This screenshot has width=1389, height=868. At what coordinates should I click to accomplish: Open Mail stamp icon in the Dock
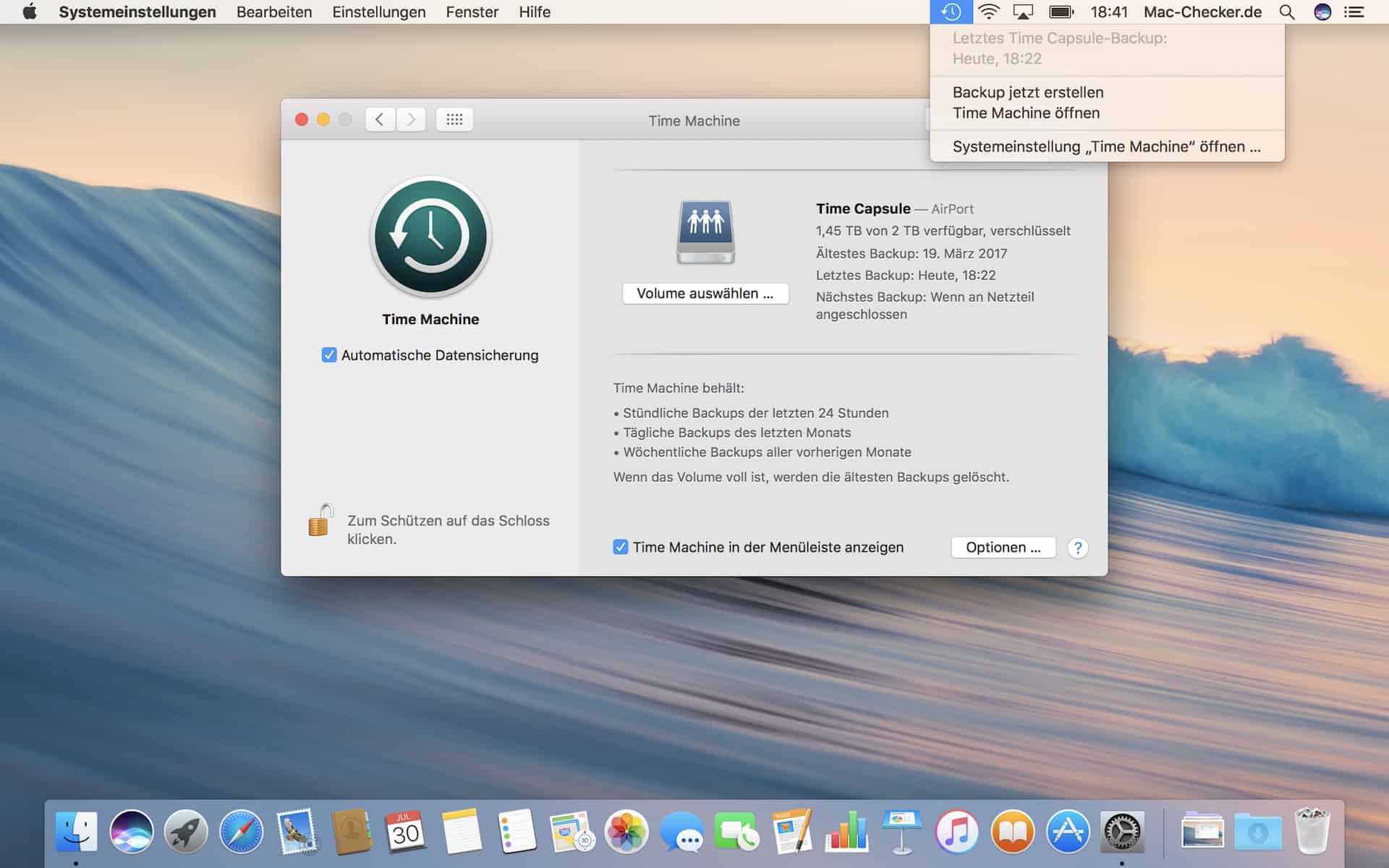tap(296, 831)
